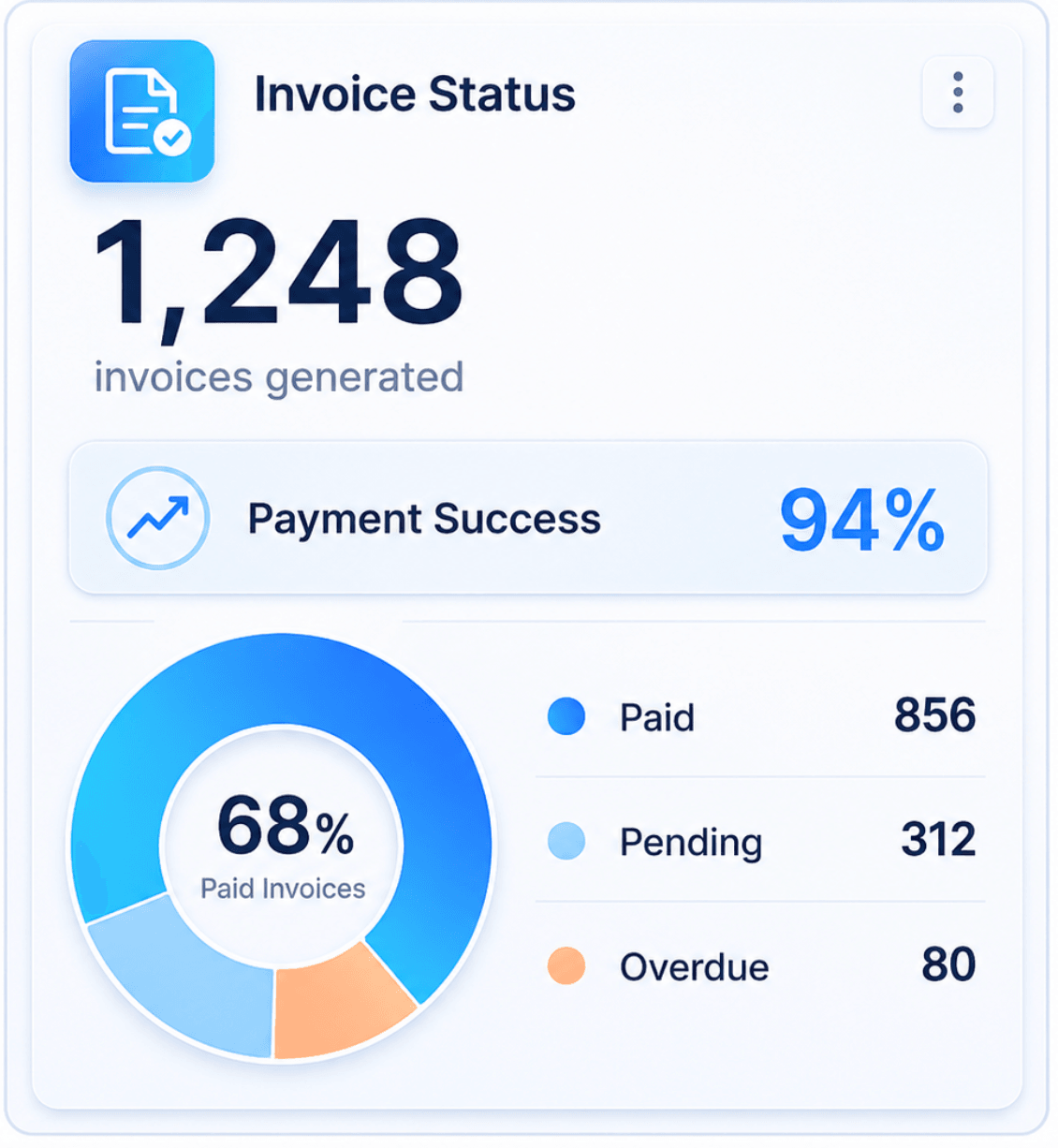The width and height of the screenshot is (1058, 1148).
Task: Open the three-dot options menu
Action: (x=957, y=93)
